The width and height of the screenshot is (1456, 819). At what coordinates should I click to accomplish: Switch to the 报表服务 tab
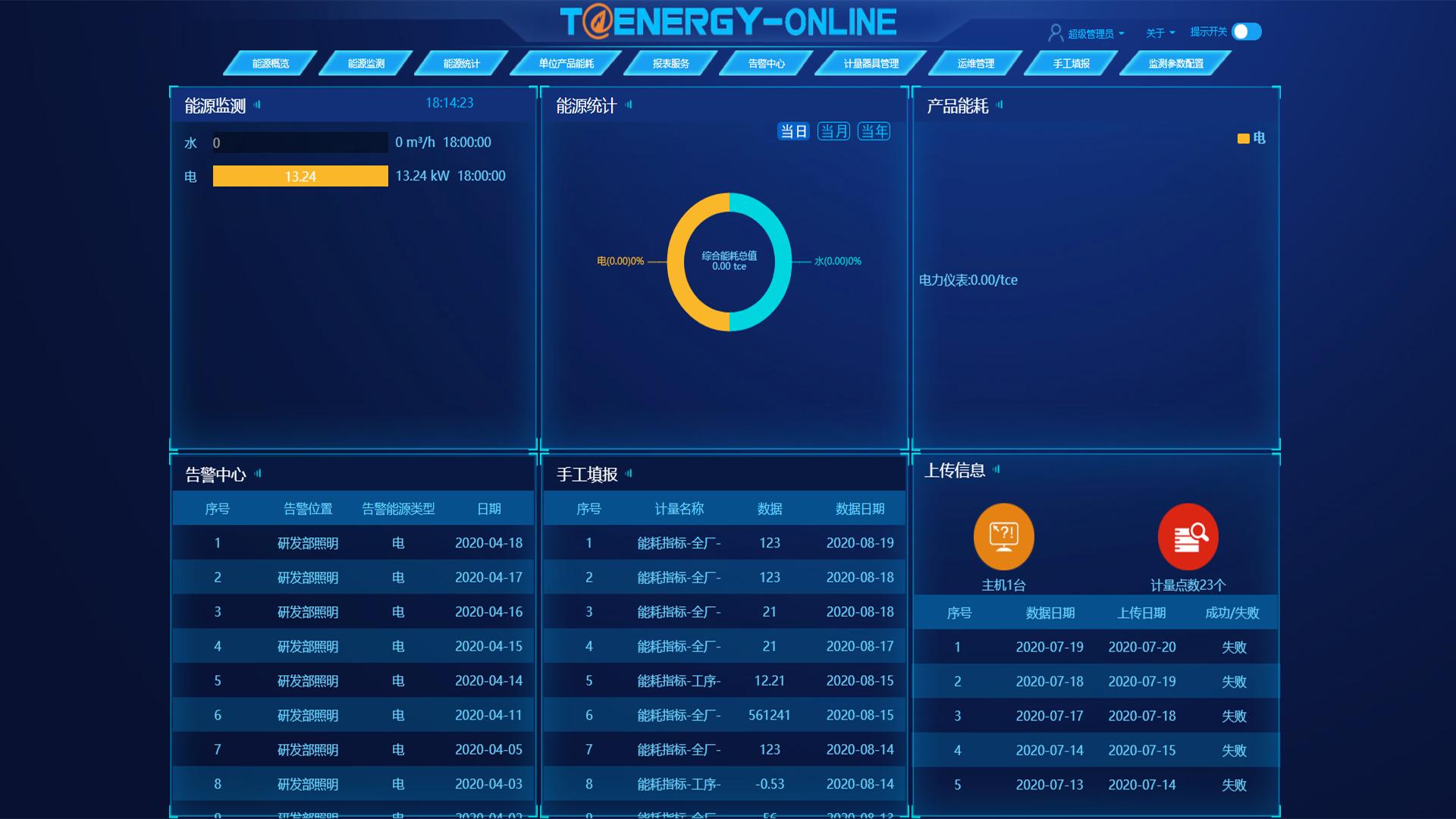tap(670, 64)
